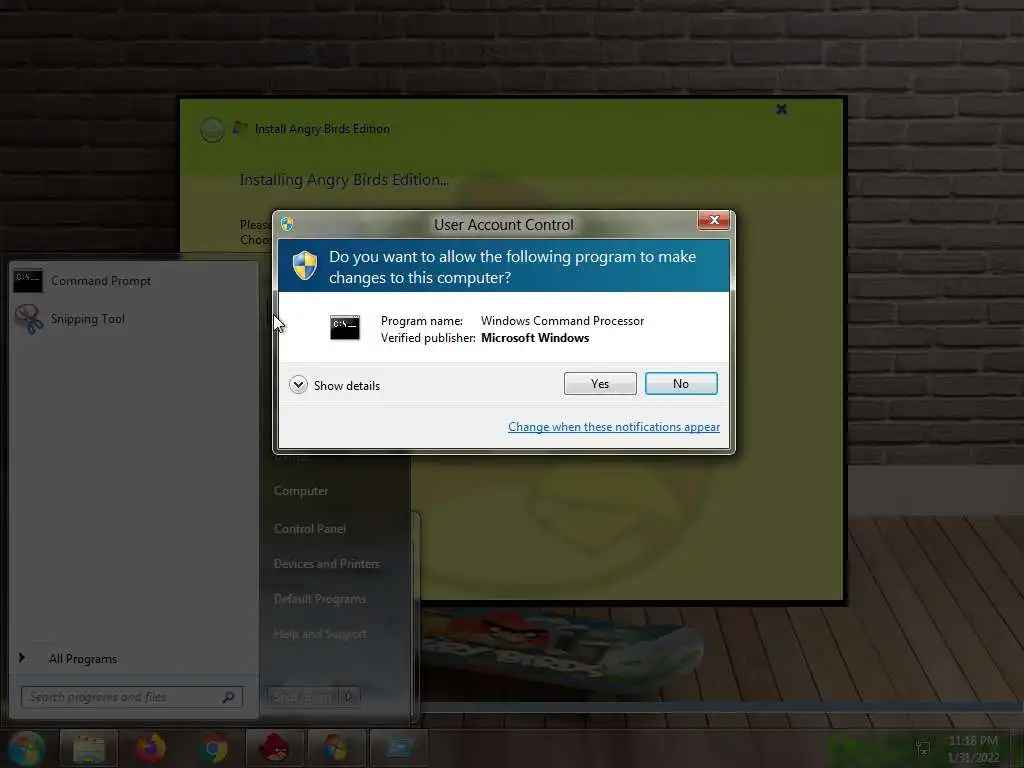Click the Windows Start orb
This screenshot has height=768, width=1024.
(x=26, y=748)
